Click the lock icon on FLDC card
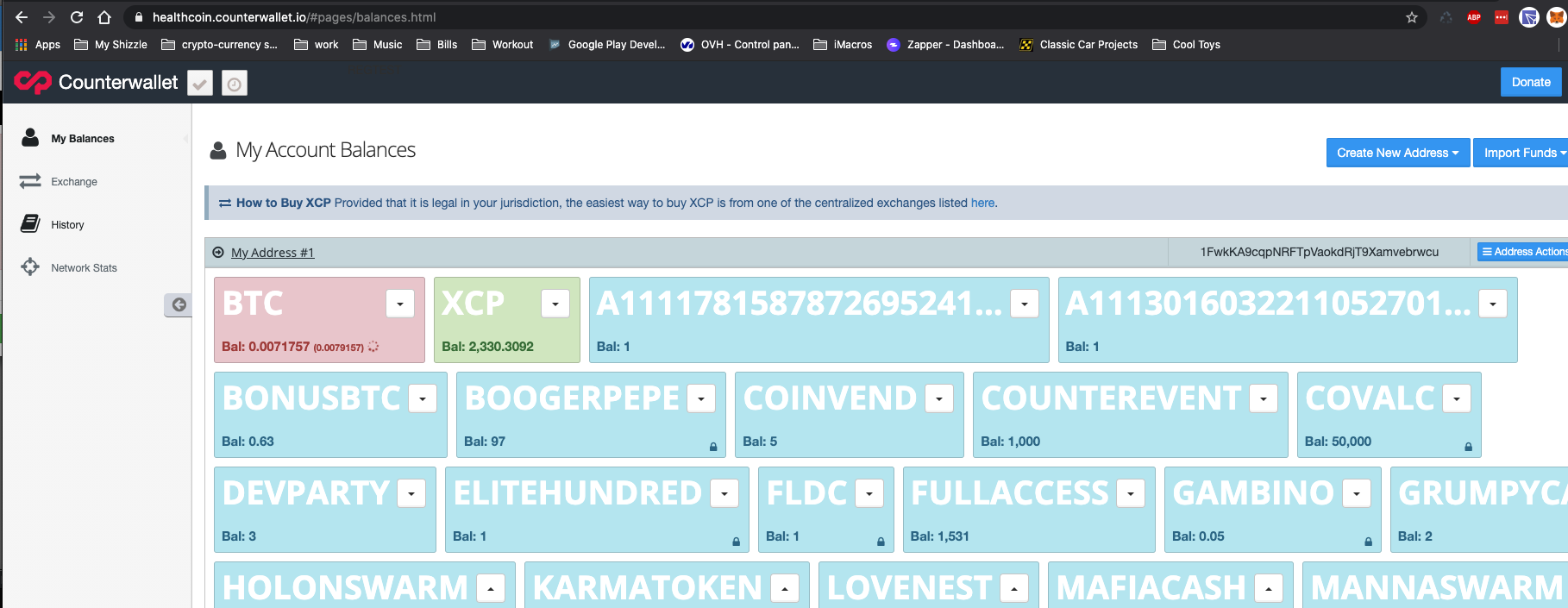 tap(881, 542)
